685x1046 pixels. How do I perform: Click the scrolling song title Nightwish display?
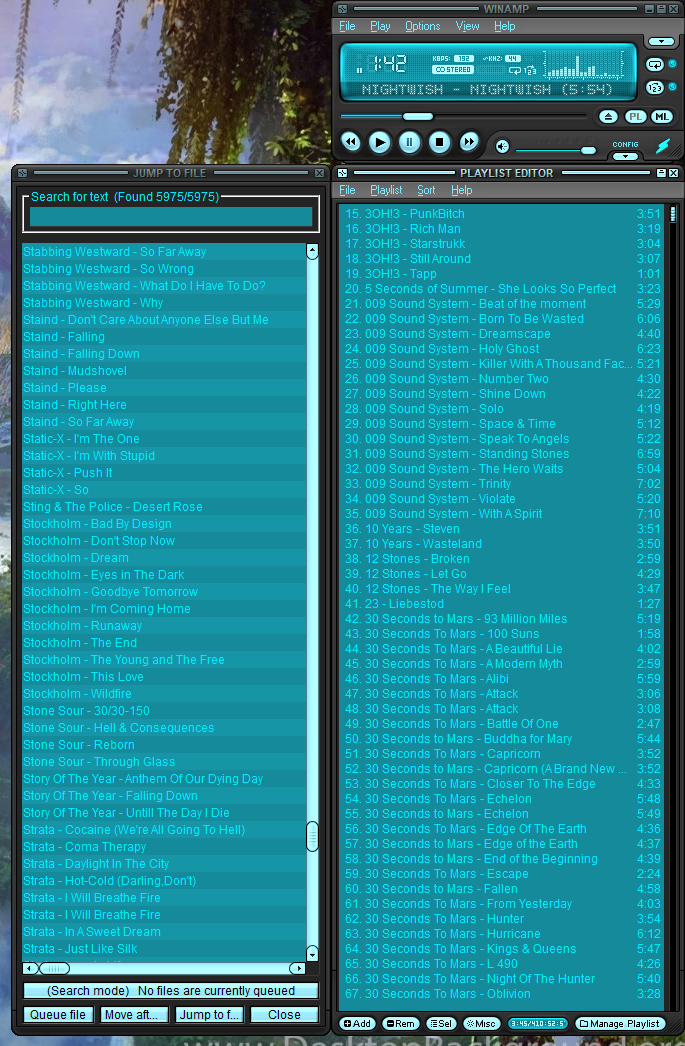[x=487, y=89]
